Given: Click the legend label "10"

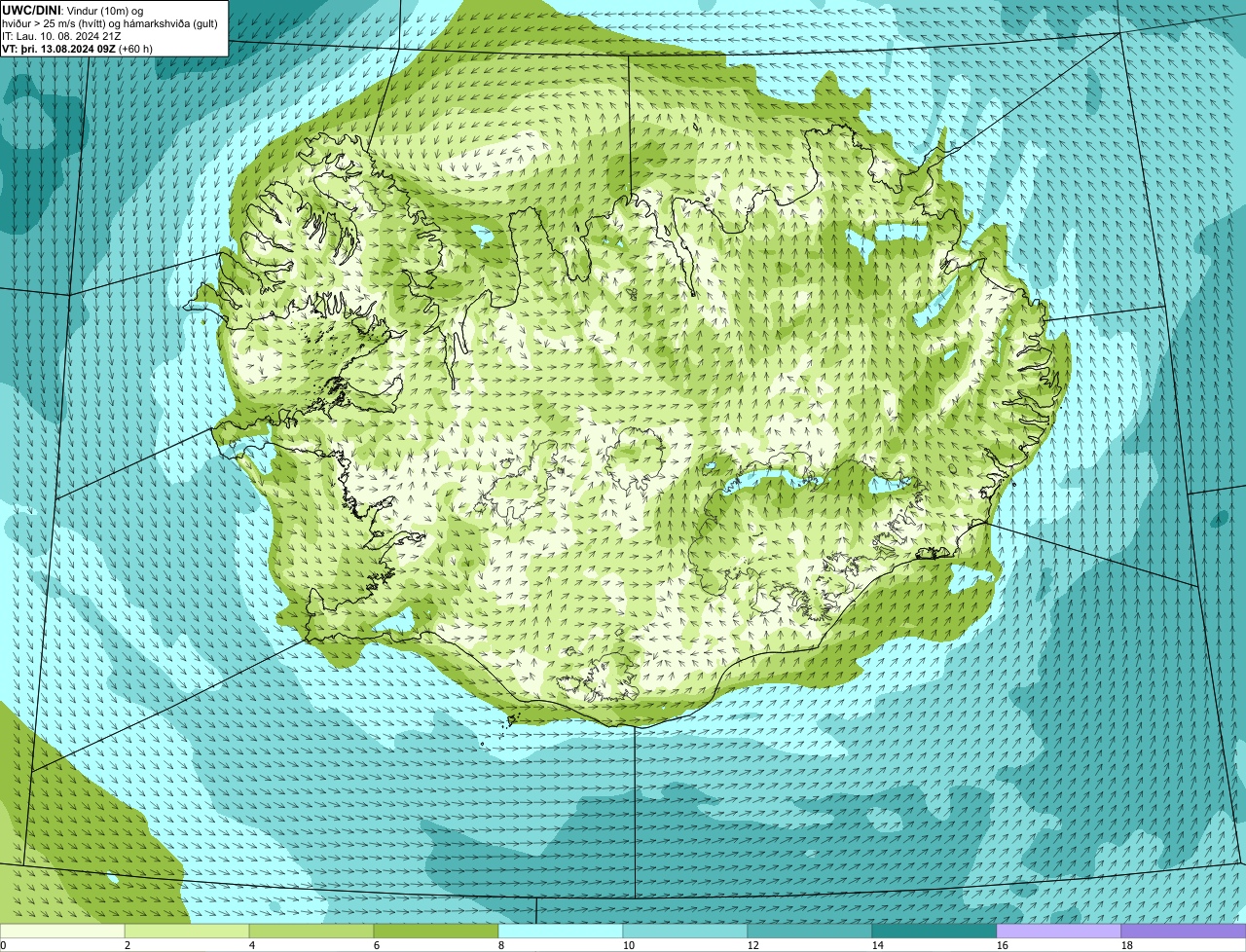Looking at the screenshot, I should 629,945.
